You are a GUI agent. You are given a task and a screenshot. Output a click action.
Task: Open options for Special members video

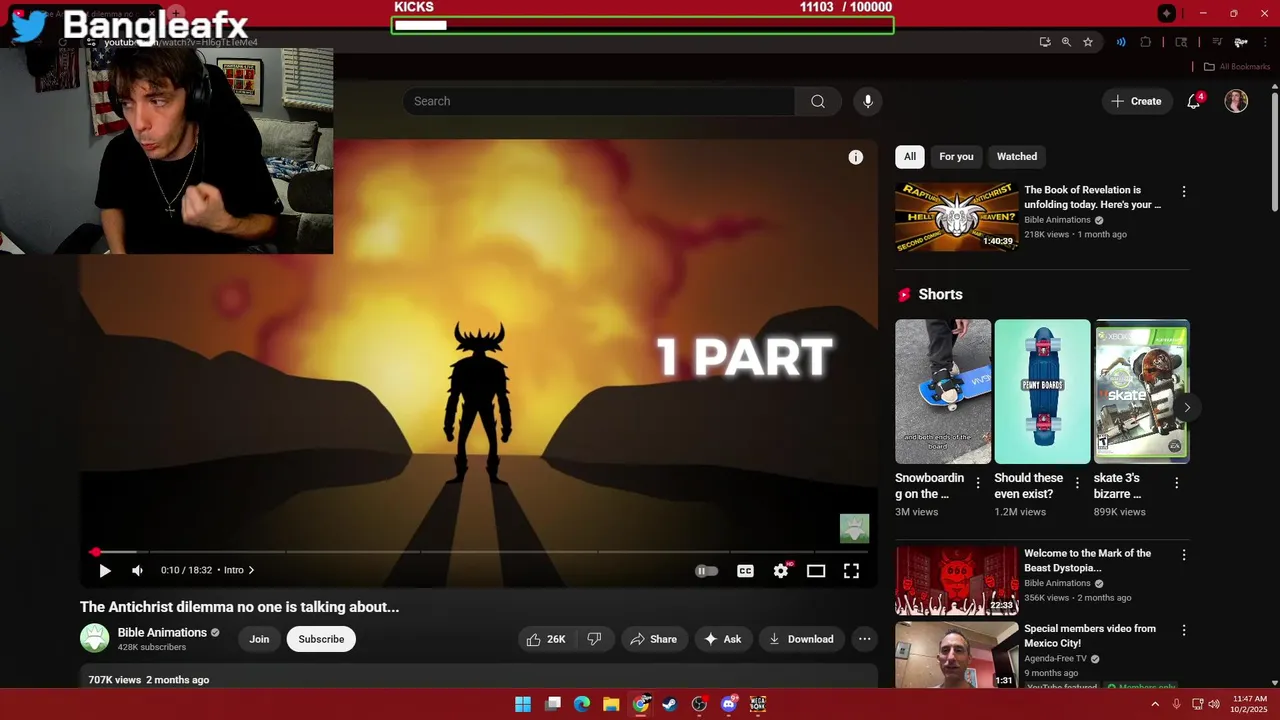pos(1184,630)
